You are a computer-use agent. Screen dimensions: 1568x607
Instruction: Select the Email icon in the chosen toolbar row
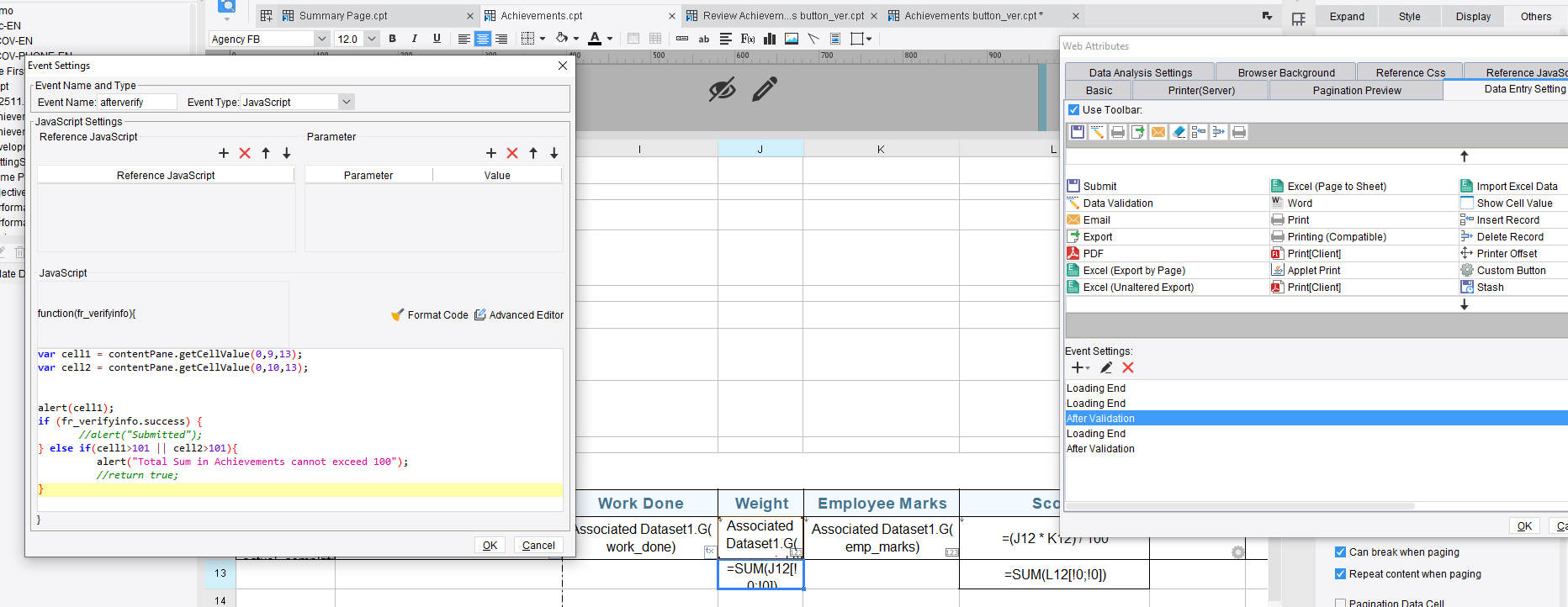pos(1158,132)
